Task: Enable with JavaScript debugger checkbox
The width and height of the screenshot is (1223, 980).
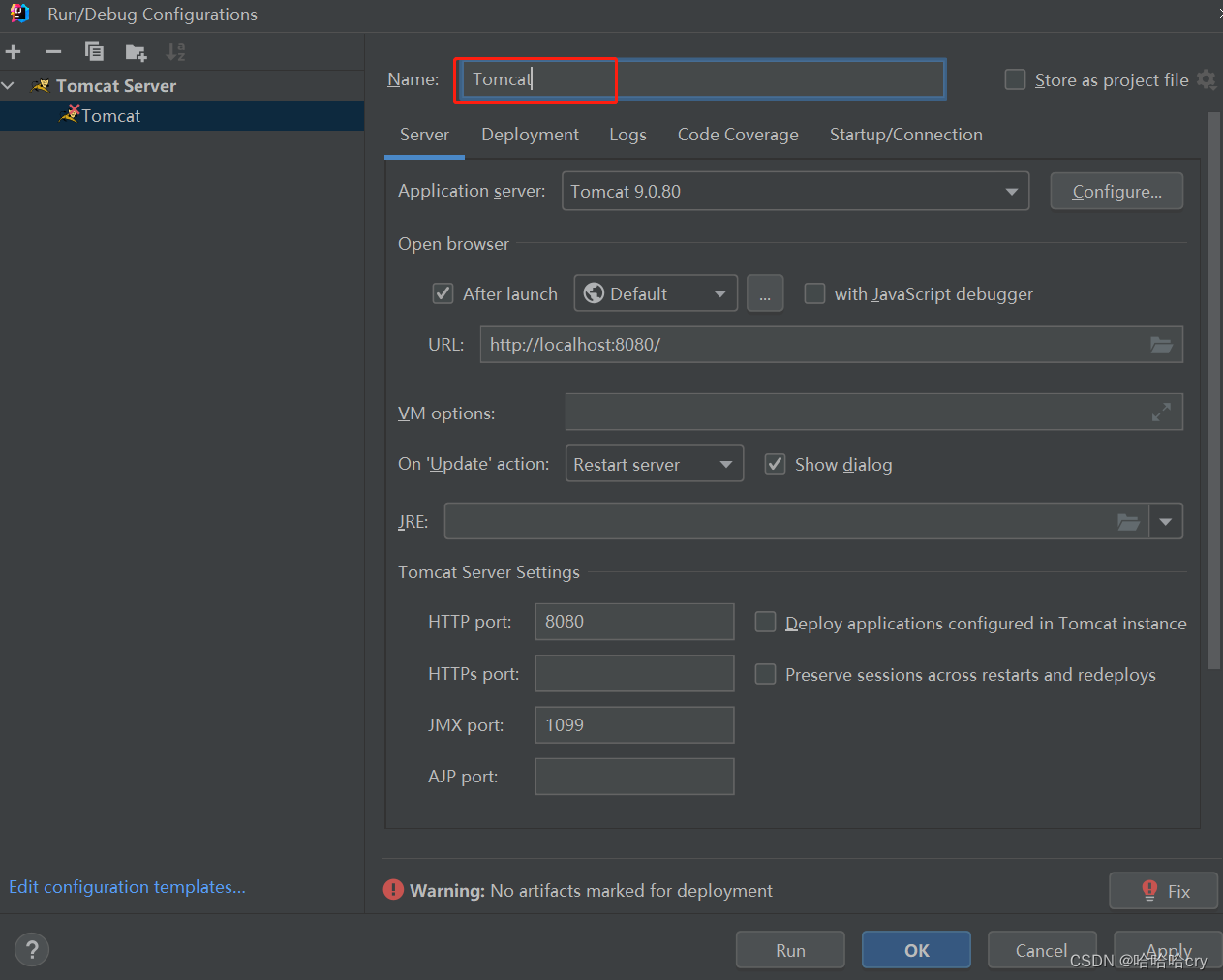Action: click(815, 293)
